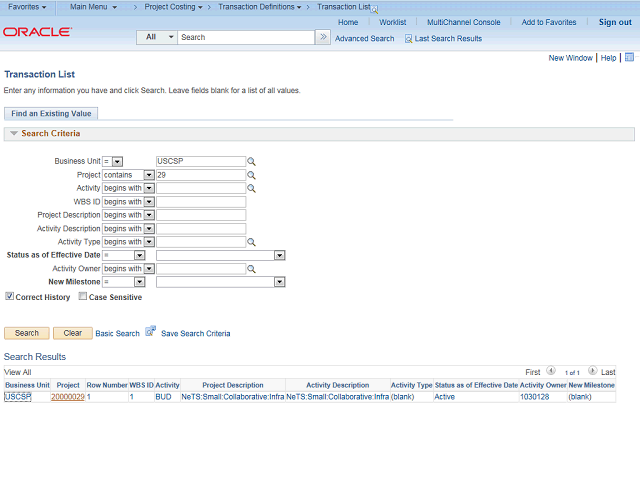The height and width of the screenshot is (480, 640).
Task: Click the personalize page icon beside Help
Action: 629,57
